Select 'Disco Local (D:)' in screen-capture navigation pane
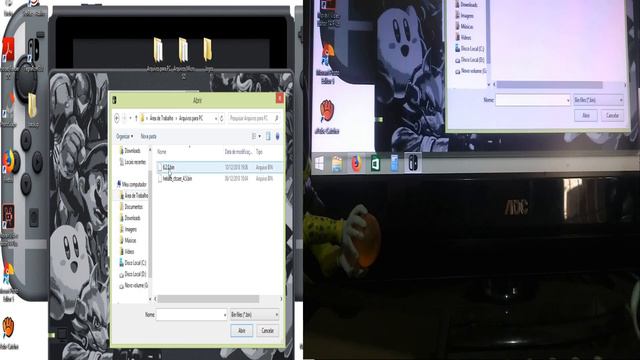This screenshot has height=360, width=640. (x=132, y=274)
